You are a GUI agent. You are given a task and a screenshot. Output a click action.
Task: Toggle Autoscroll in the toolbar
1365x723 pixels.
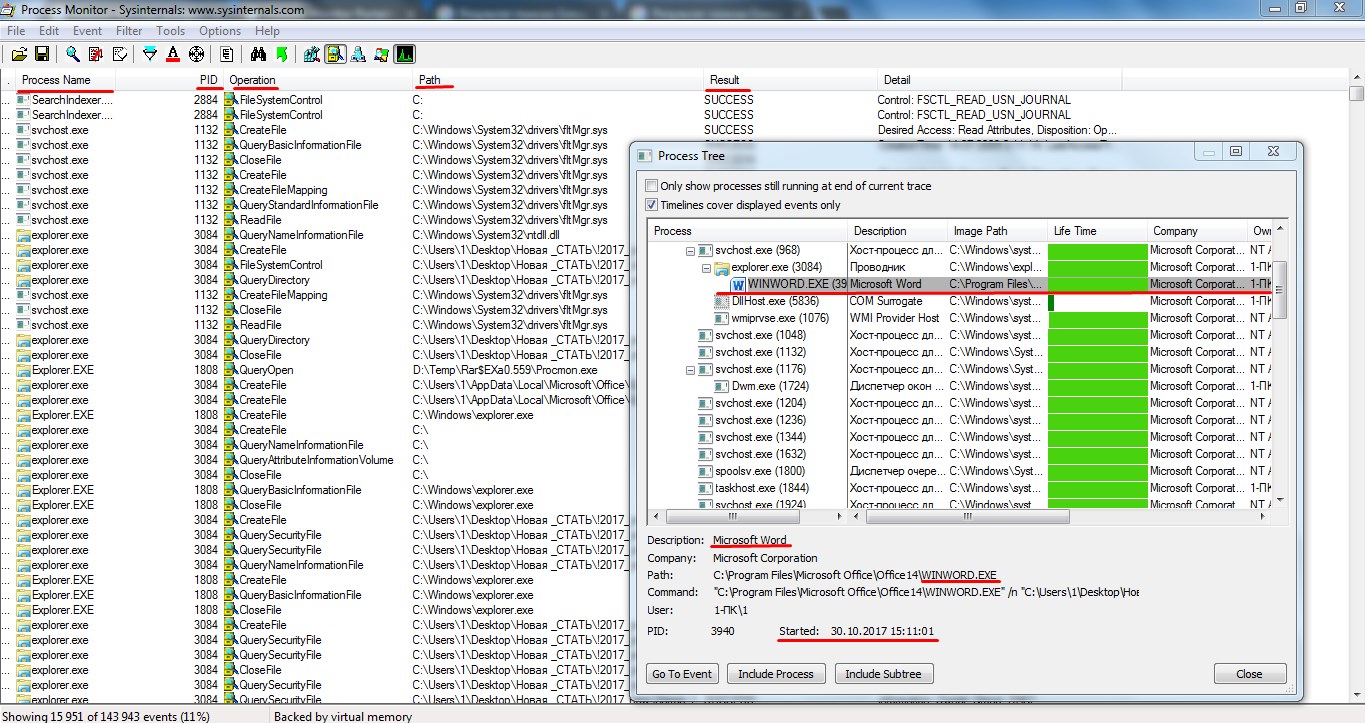pos(96,53)
